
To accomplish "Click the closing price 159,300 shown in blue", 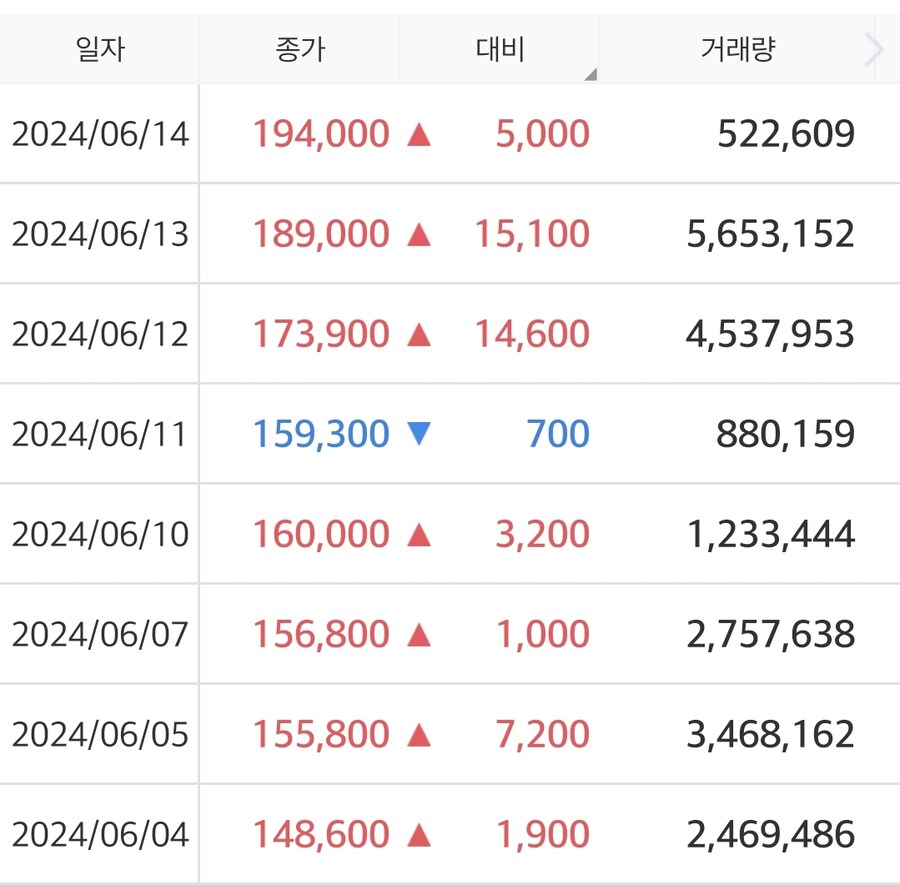I will click(322, 433).
